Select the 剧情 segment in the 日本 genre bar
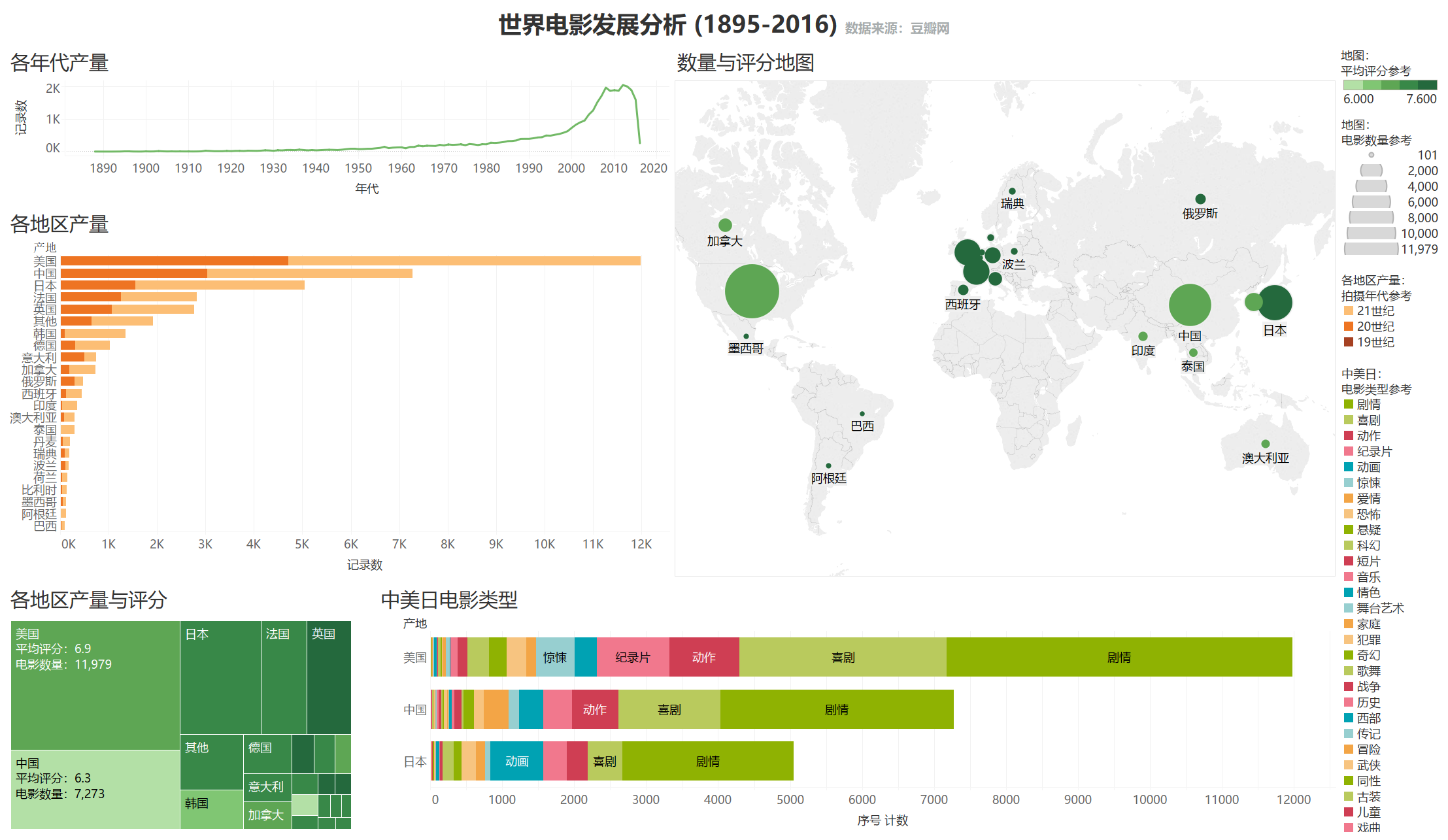1448x840 pixels. pyautogui.click(x=708, y=761)
